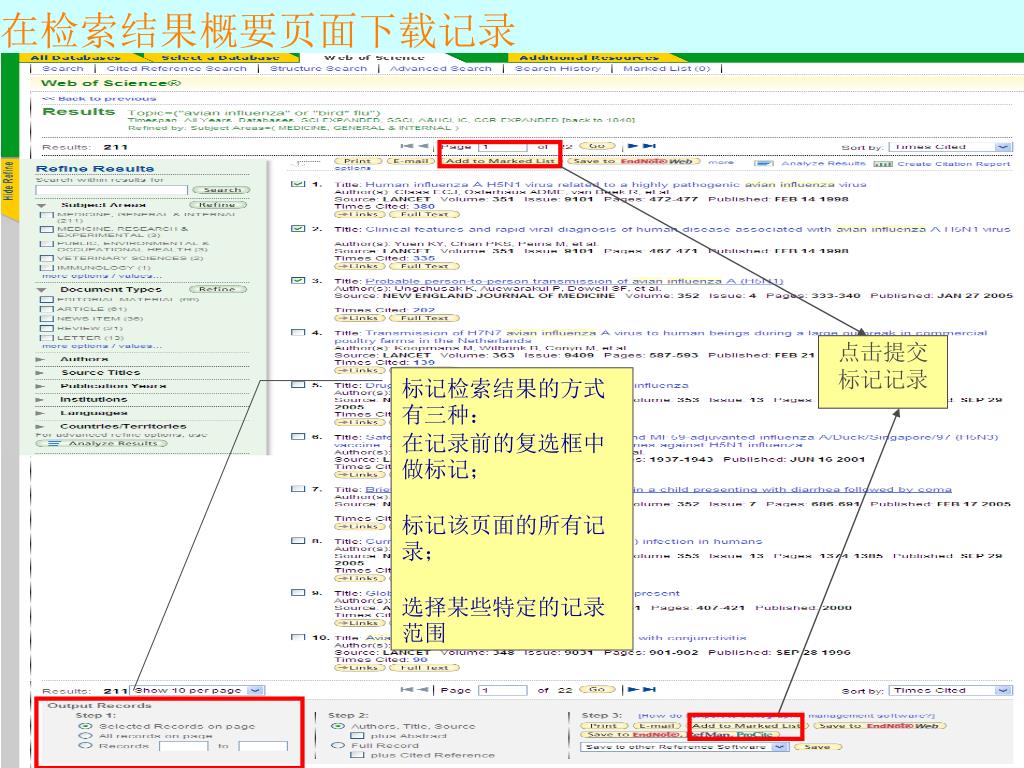This screenshot has height=768, width=1024.
Task: Click last page icon in lower pagination bar
Action: [x=649, y=689]
